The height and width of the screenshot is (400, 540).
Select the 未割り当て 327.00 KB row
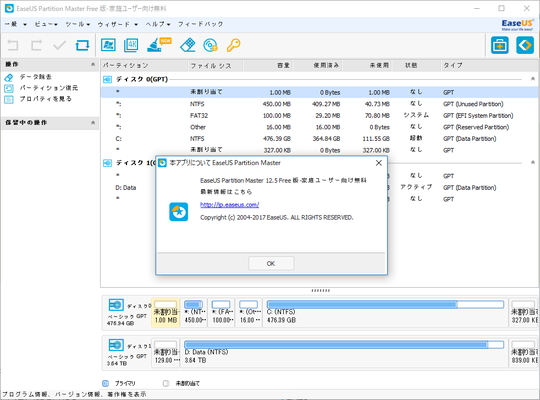click(319, 150)
